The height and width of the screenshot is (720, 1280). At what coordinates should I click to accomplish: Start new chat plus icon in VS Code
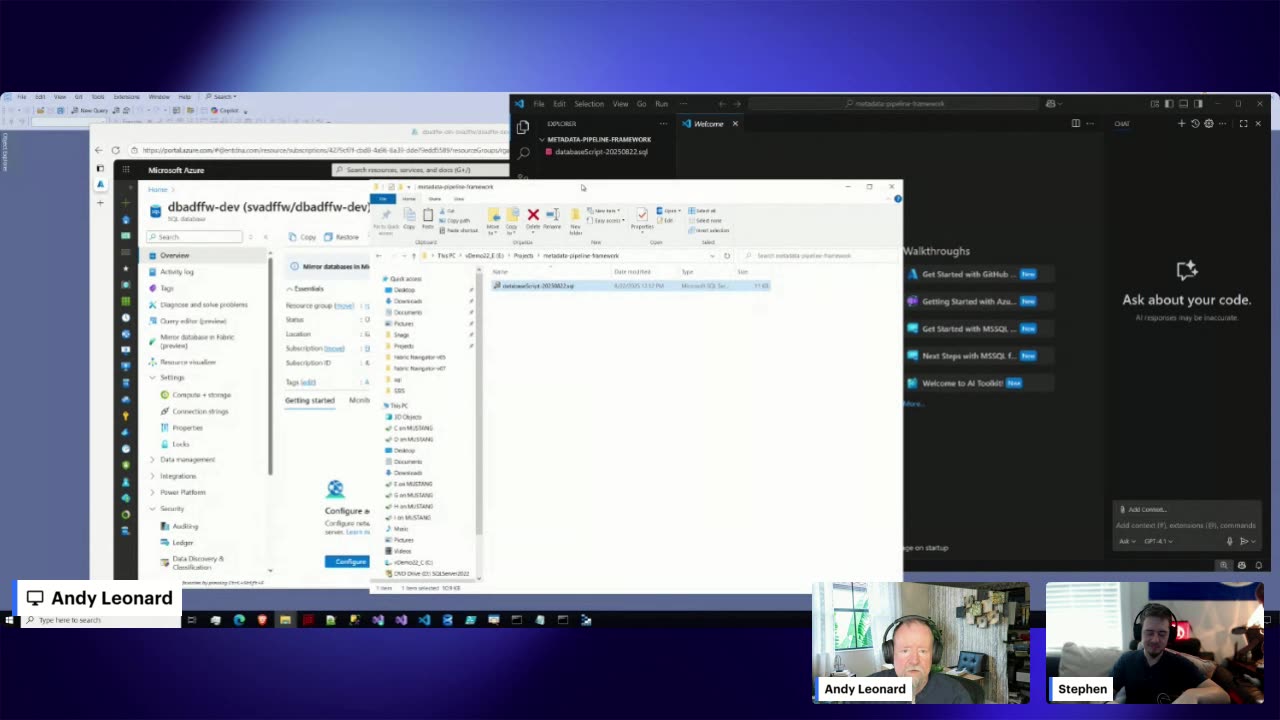1181,124
